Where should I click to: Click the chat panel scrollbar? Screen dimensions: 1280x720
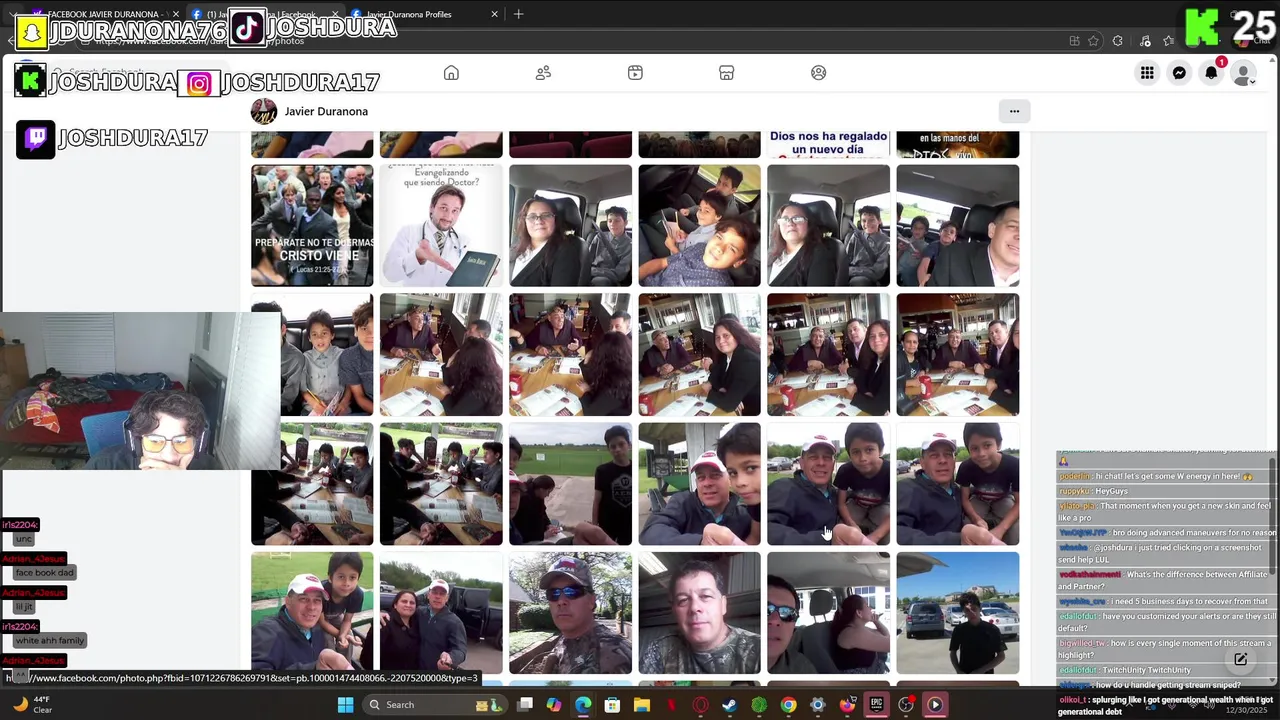tap(1272, 515)
